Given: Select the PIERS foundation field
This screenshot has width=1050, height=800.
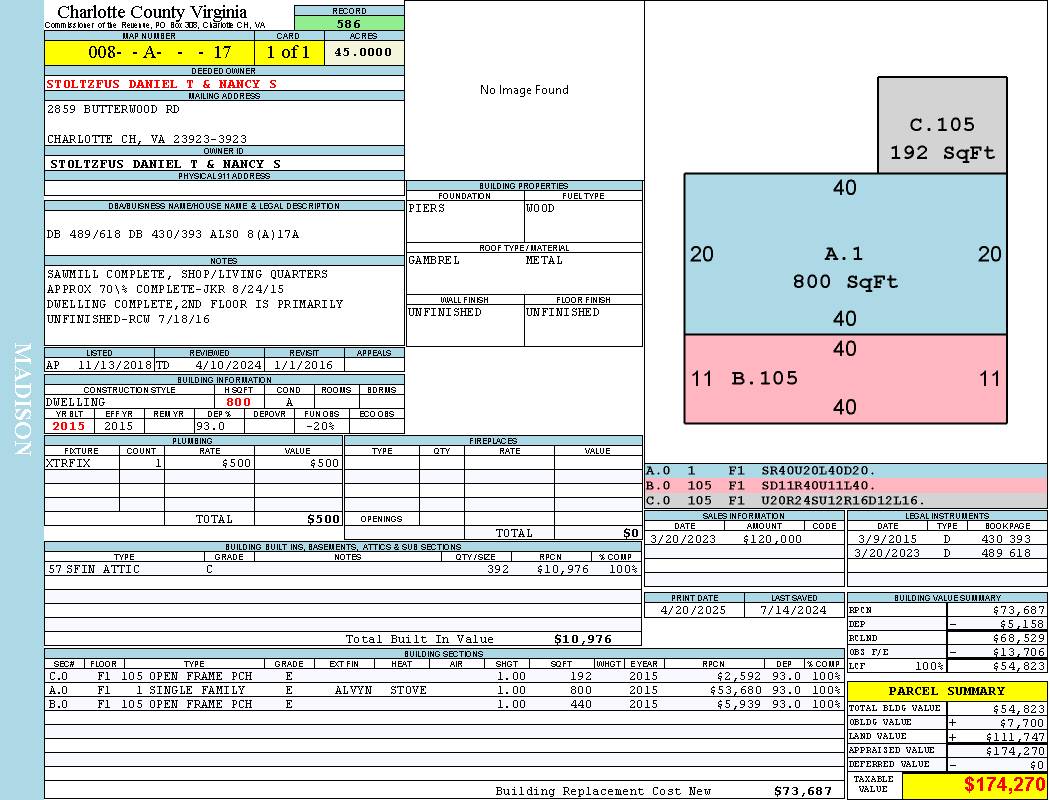Looking at the screenshot, I should pos(465,221).
